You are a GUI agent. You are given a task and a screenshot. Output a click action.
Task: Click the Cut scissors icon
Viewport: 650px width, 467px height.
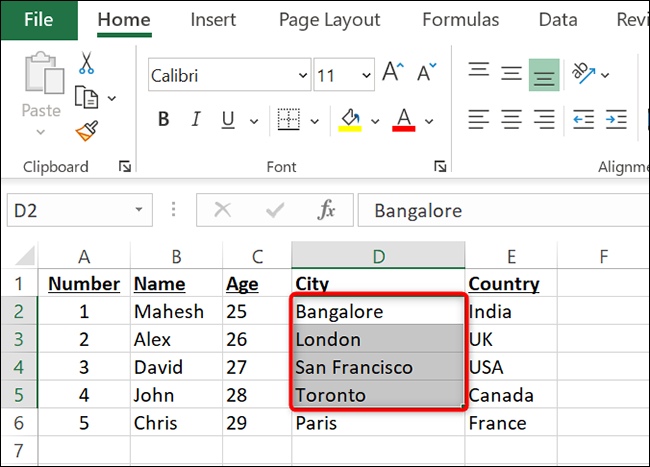click(87, 62)
